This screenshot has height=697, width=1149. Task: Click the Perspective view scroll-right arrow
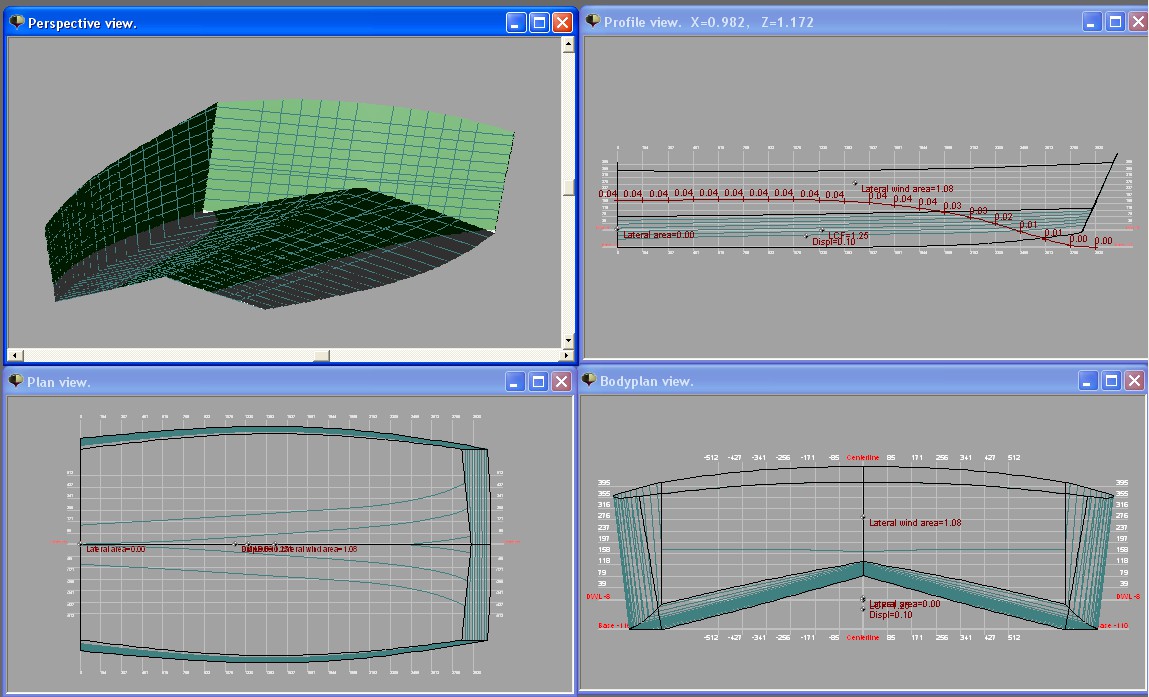pyautogui.click(x=566, y=355)
